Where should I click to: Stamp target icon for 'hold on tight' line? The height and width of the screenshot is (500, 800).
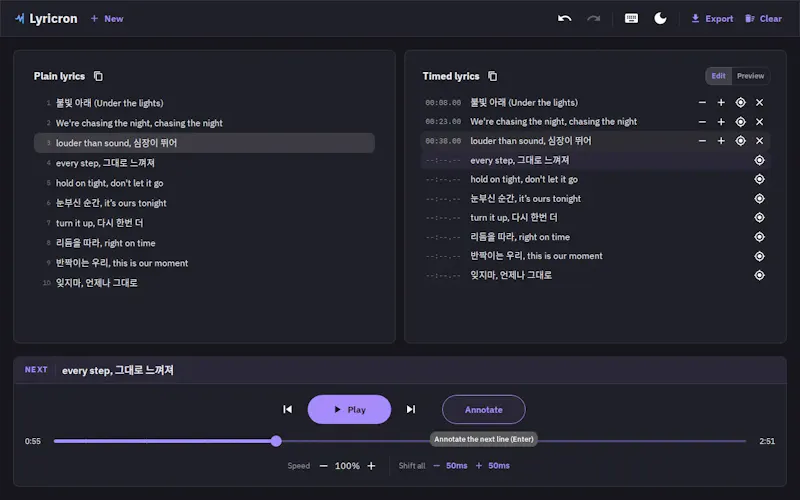coord(759,179)
